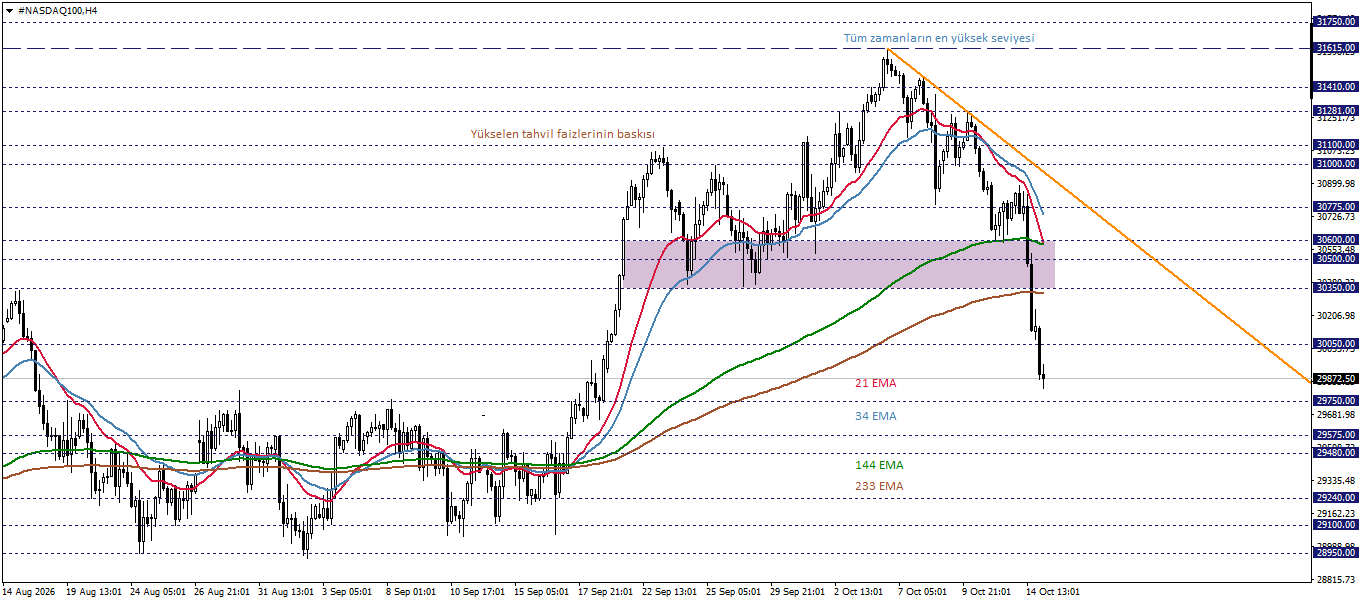1362x603 pixels.
Task: Click the 28815.75 price scale value
Action: [x=1337, y=579]
